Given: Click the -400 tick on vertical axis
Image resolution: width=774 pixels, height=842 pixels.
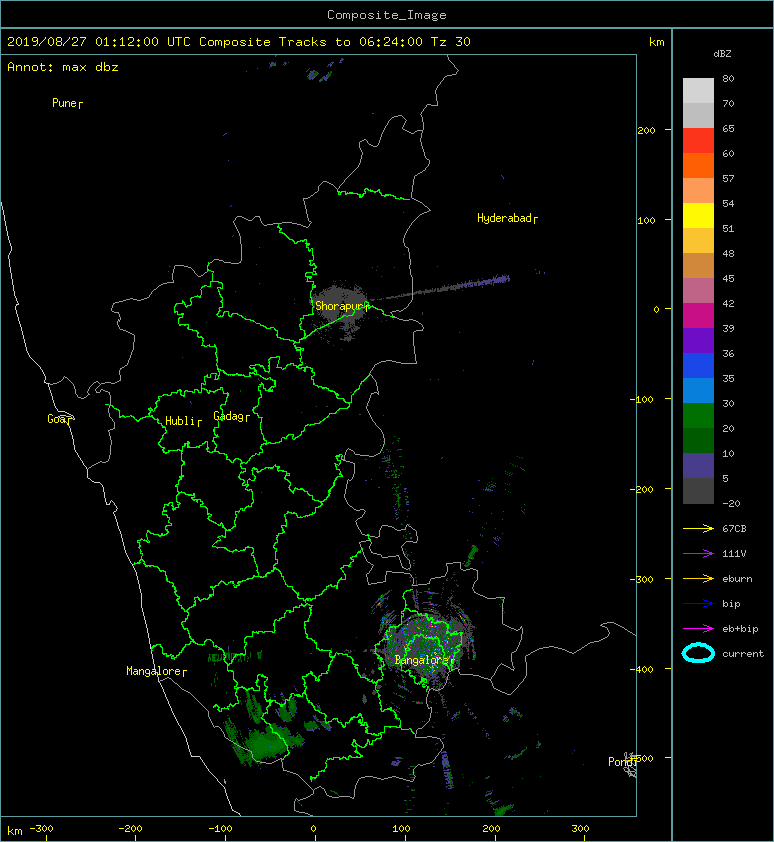Looking at the screenshot, I should pos(641,669).
